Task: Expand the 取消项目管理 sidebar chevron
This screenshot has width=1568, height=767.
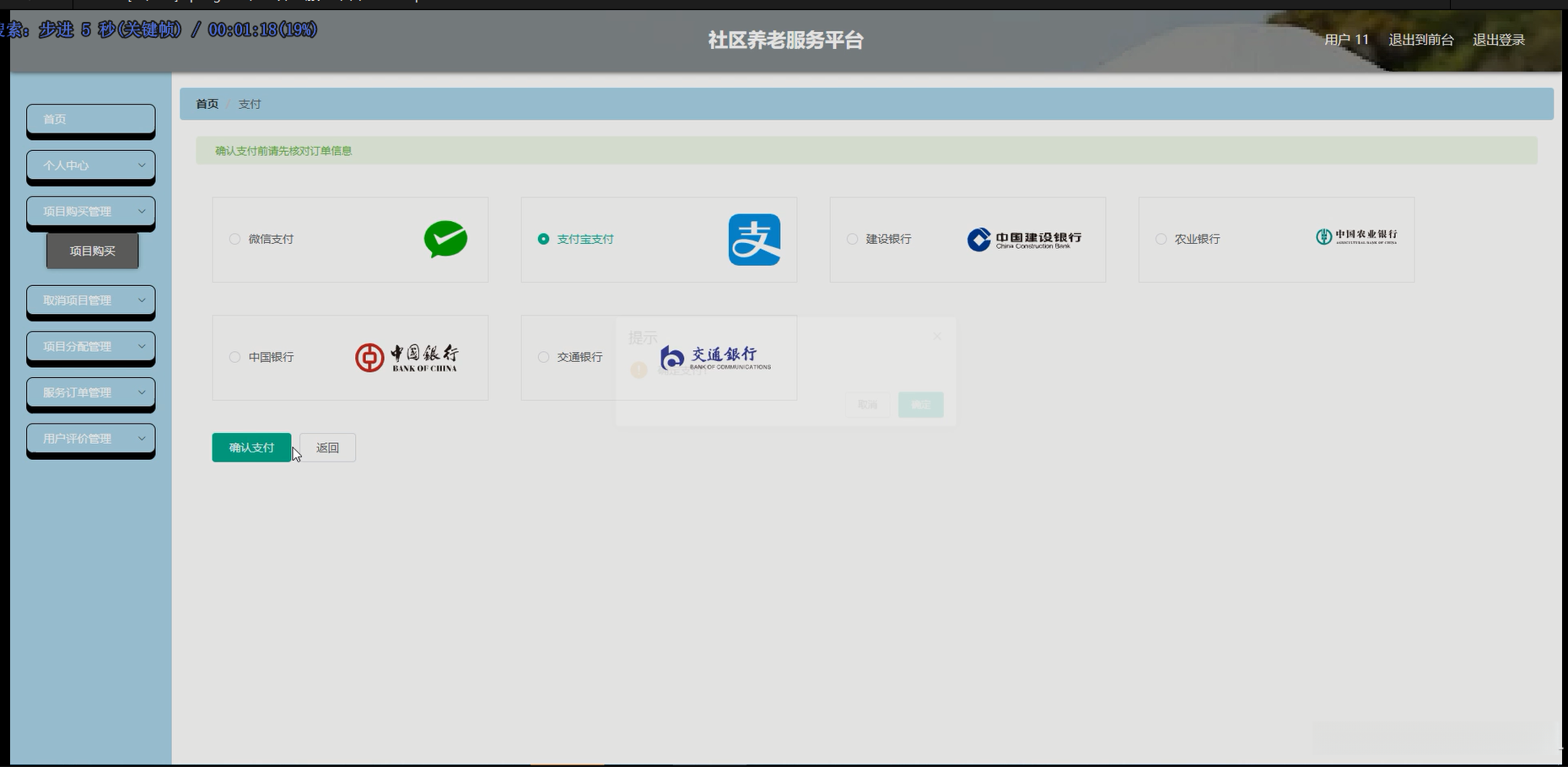Action: pos(142,300)
